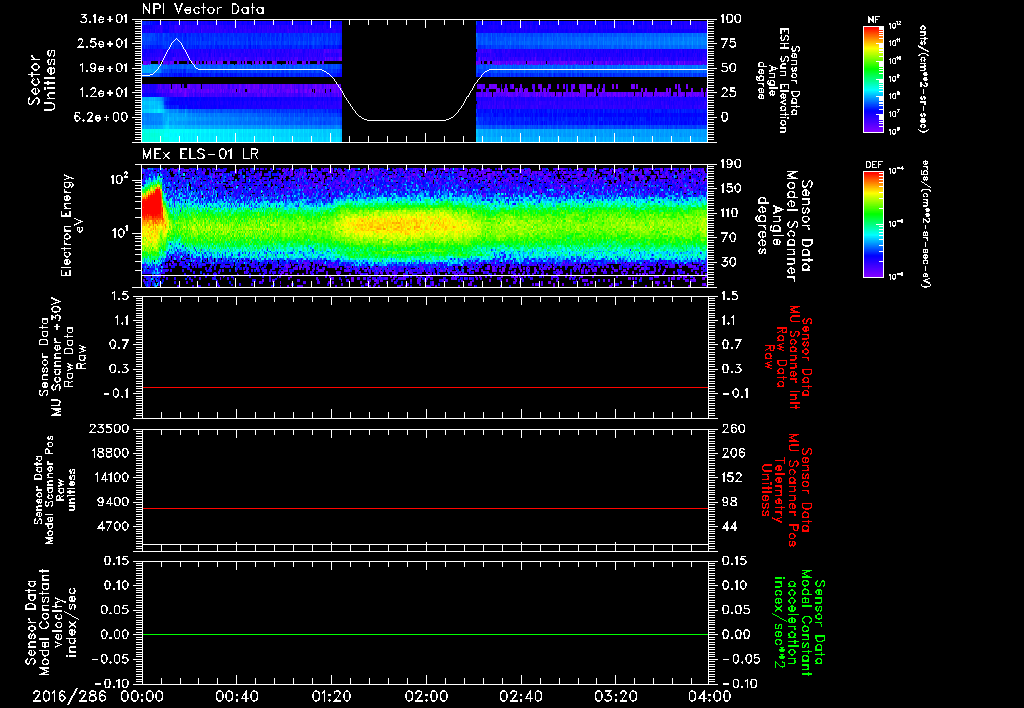Click the '70' scanner angle tick value
1024x708 pixels.
[x=729, y=237]
